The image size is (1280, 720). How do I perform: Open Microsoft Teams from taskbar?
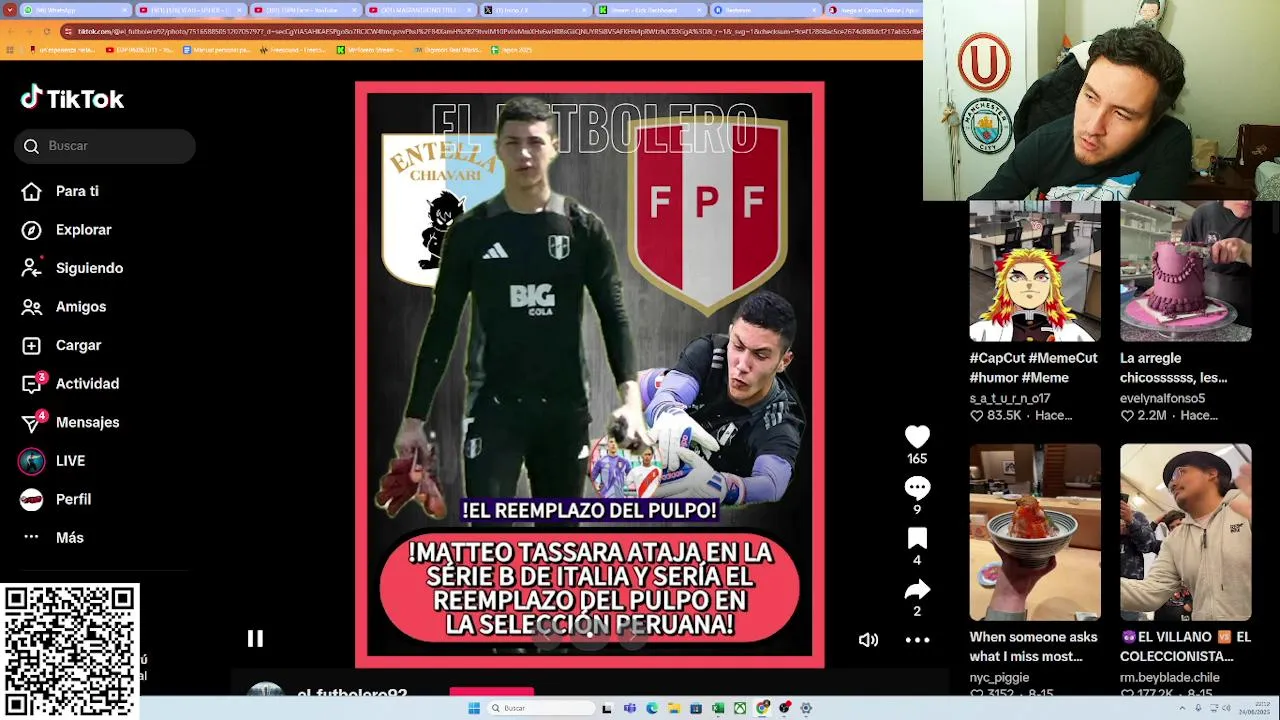point(629,708)
